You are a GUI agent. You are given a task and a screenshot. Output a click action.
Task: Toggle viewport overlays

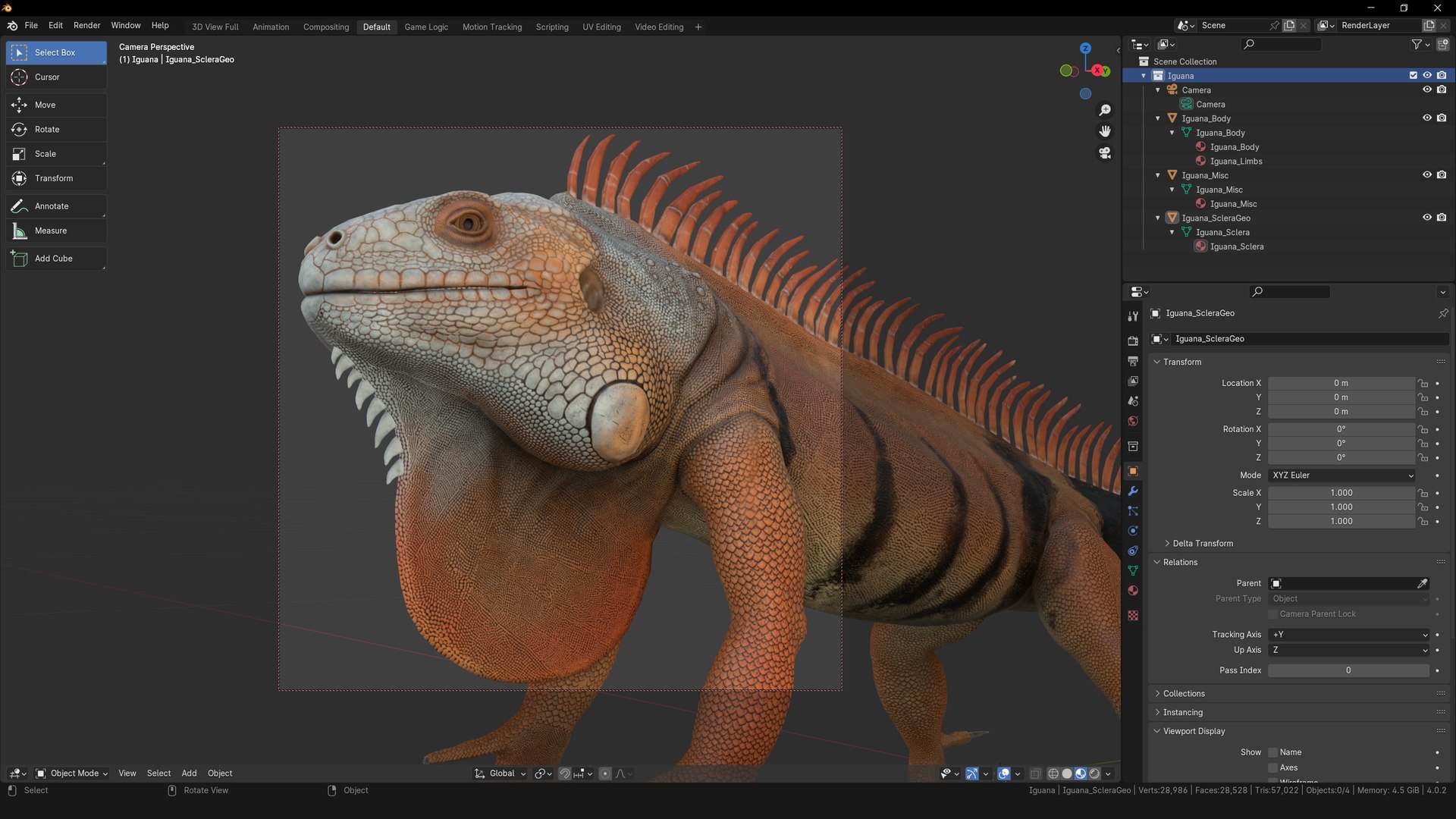pyautogui.click(x=1003, y=773)
